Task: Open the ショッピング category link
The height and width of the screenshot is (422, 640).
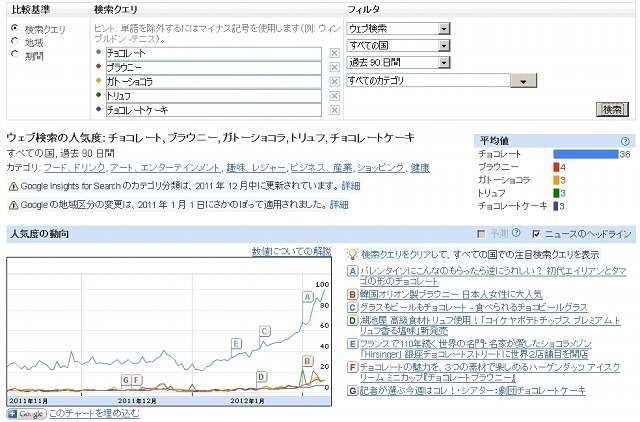Action: (x=382, y=168)
